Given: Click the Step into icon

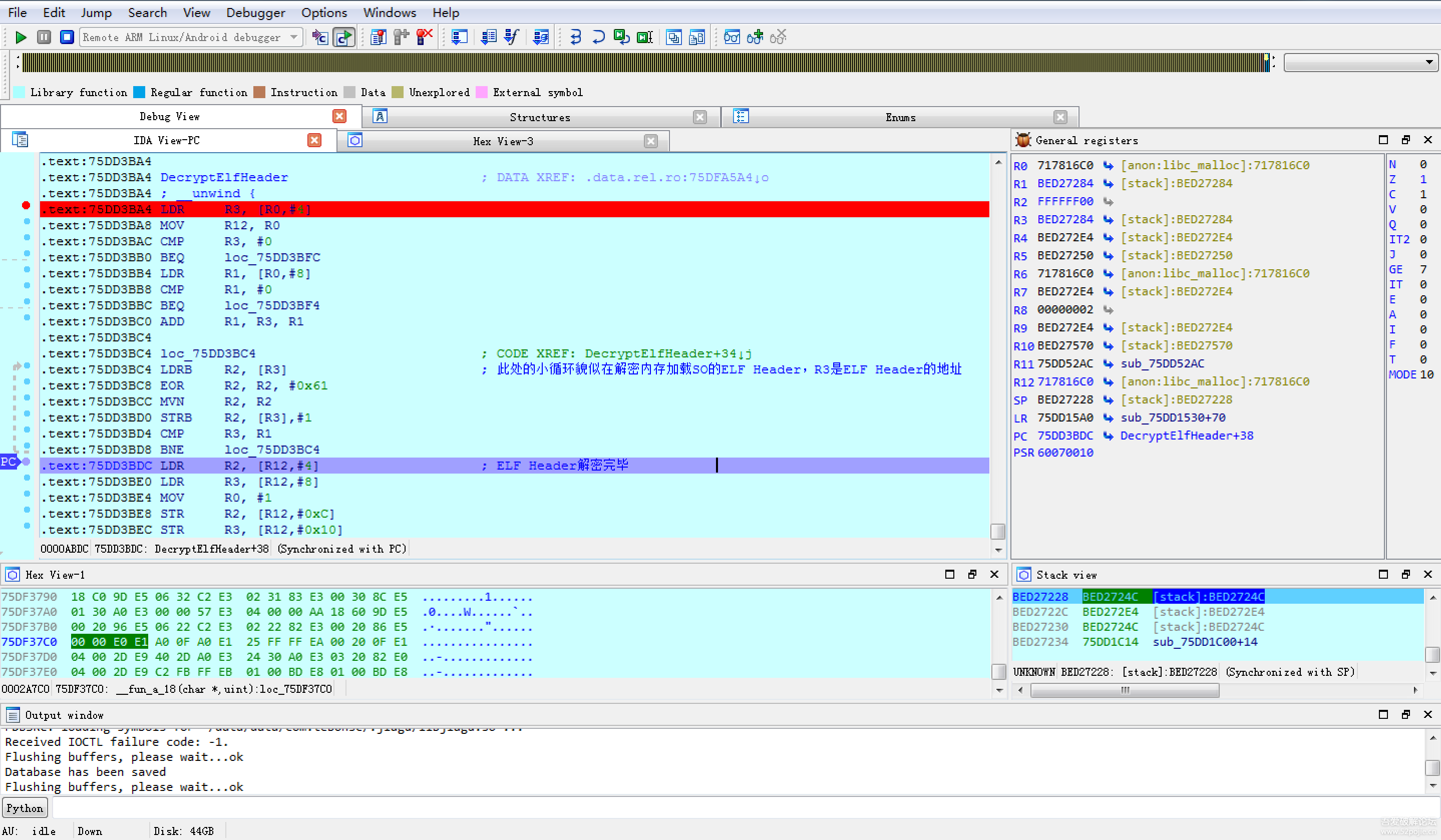Looking at the screenshot, I should click(575, 38).
